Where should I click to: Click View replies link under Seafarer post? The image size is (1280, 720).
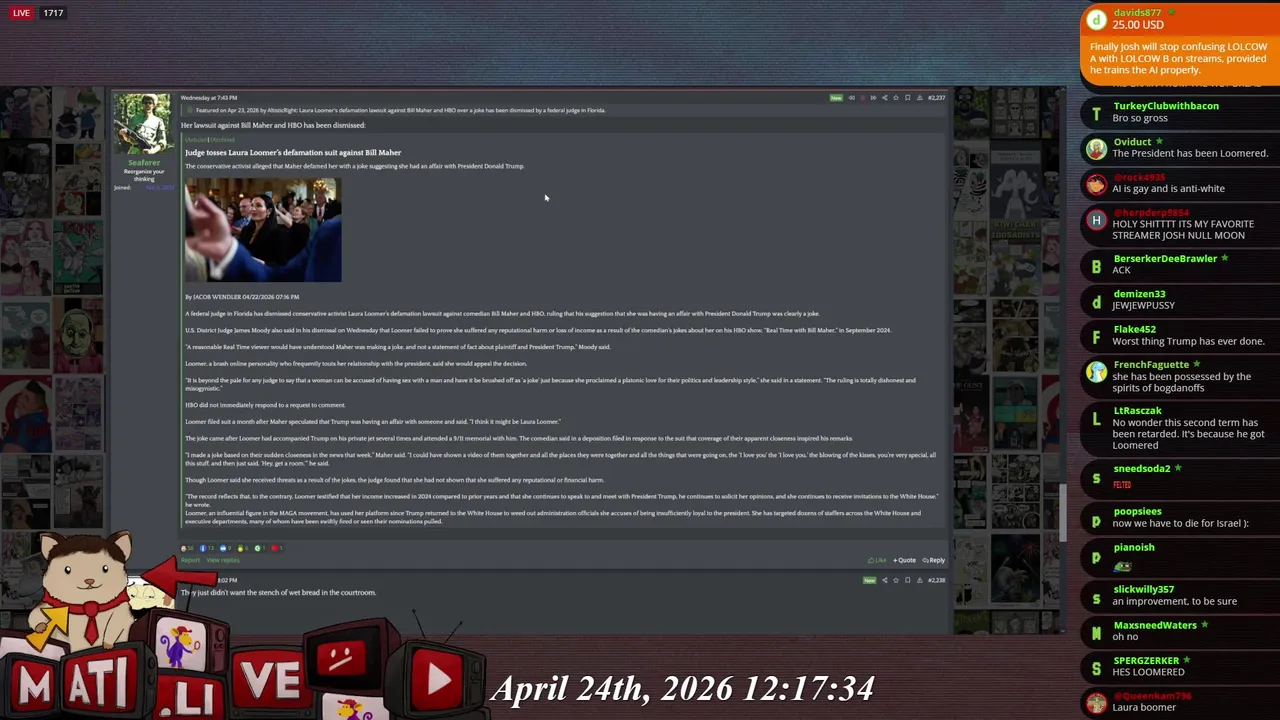coord(223,560)
